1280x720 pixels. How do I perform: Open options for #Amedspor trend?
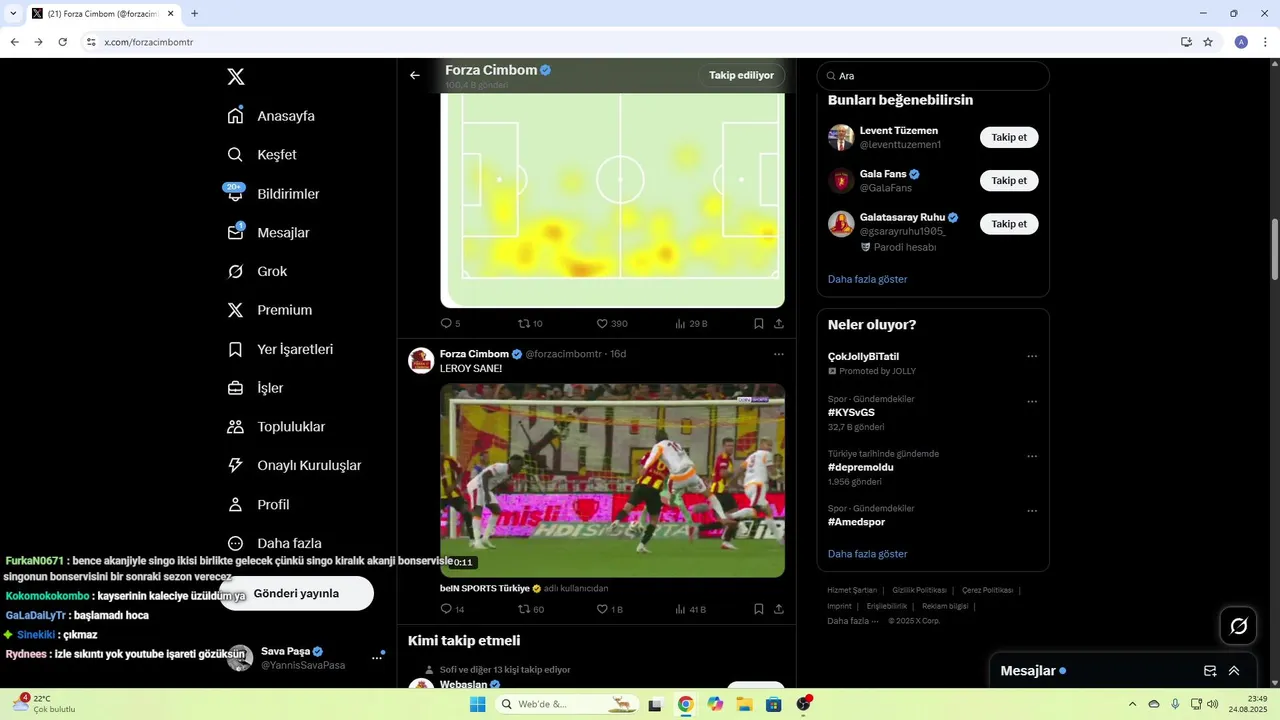tap(1032, 511)
